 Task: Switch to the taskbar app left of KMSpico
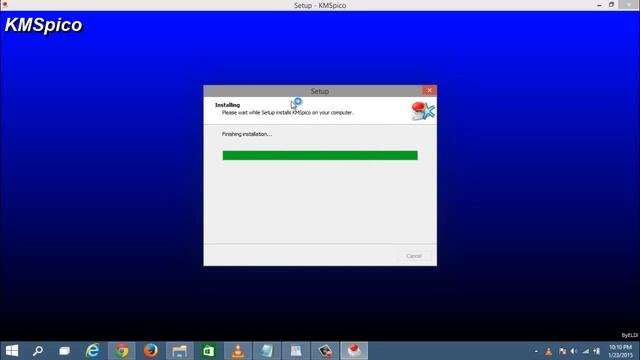click(325, 351)
